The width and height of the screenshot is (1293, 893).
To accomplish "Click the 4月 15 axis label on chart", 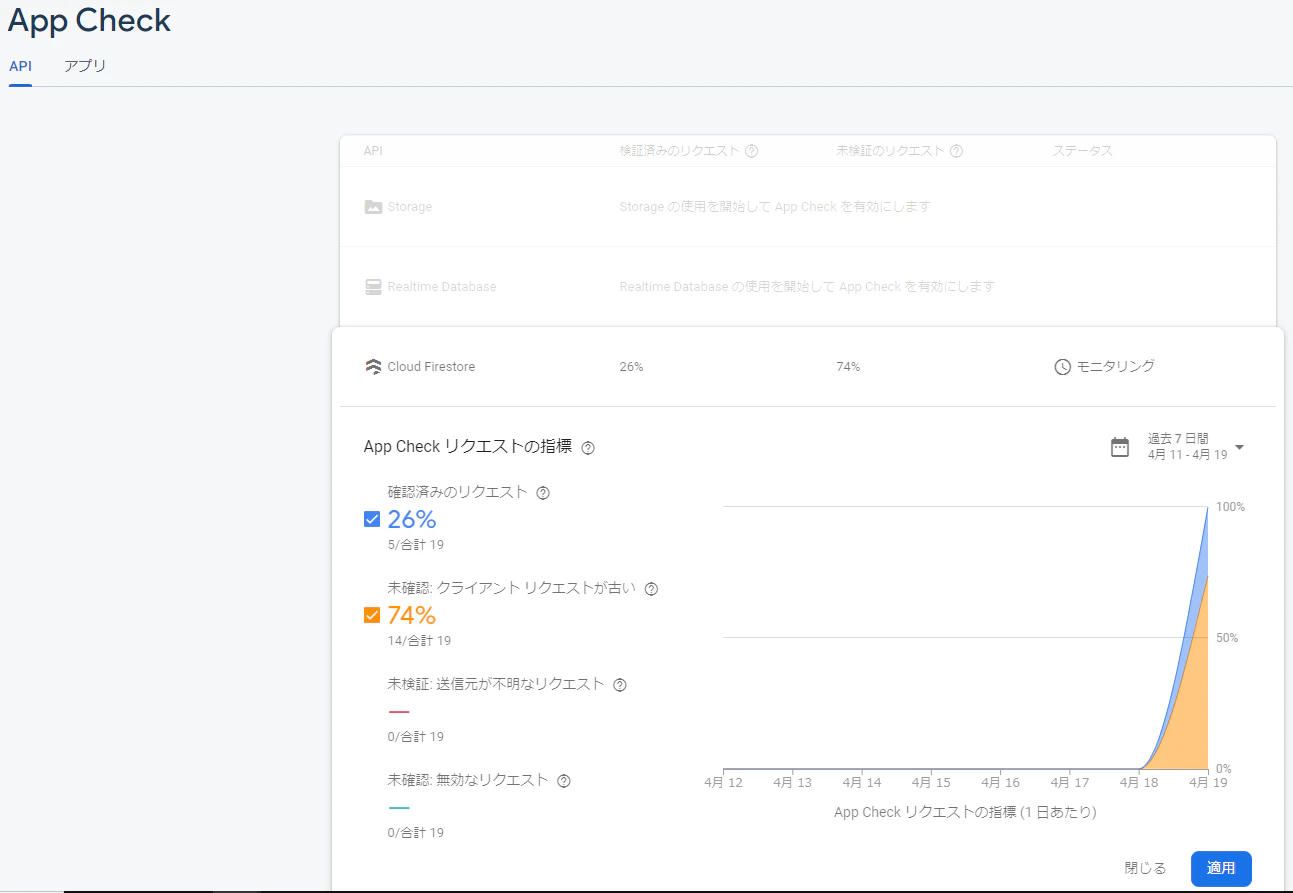I will [x=931, y=783].
